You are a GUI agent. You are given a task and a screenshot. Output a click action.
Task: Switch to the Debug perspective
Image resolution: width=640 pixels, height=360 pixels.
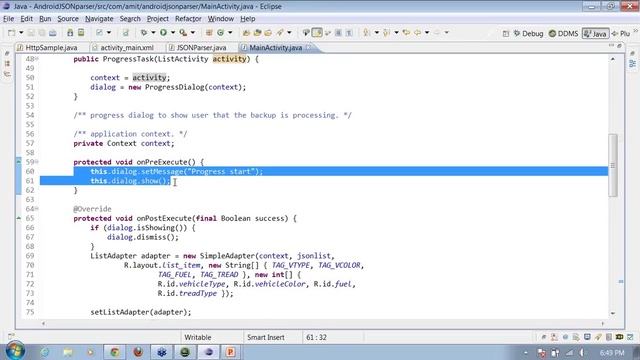click(529, 33)
